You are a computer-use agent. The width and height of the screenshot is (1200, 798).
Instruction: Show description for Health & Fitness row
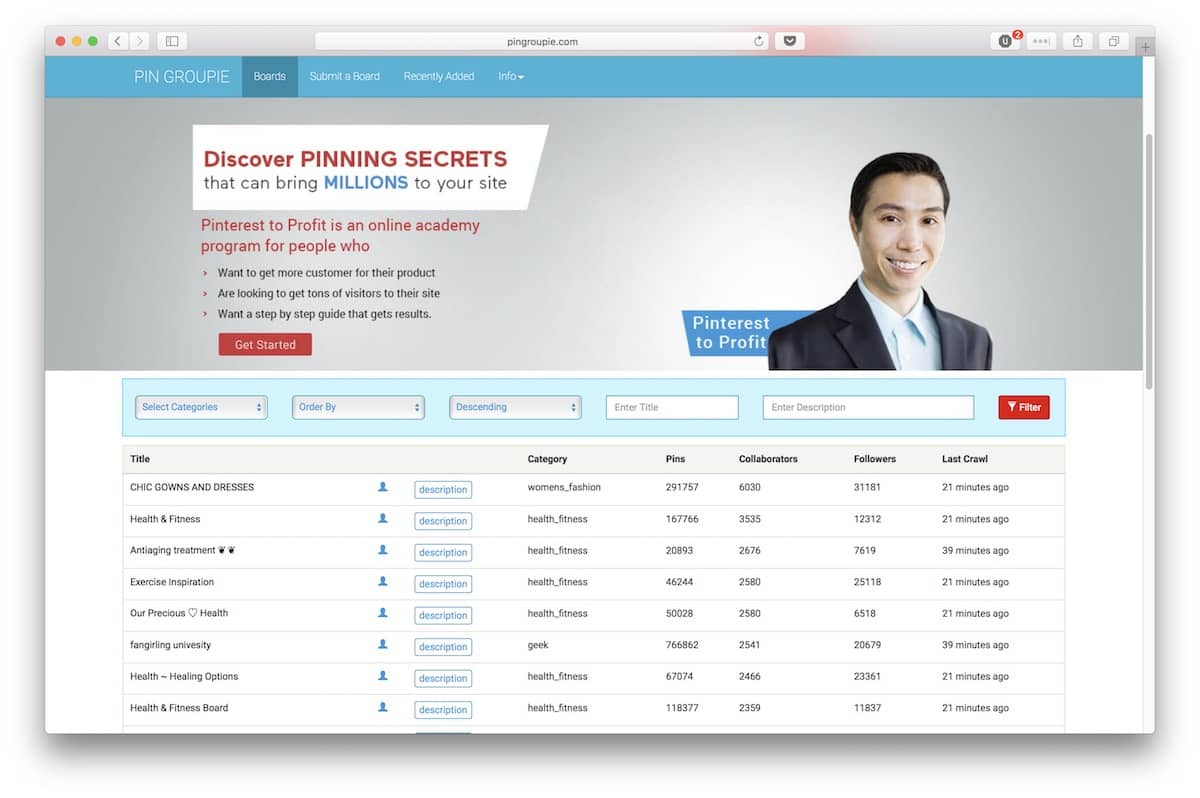point(443,521)
